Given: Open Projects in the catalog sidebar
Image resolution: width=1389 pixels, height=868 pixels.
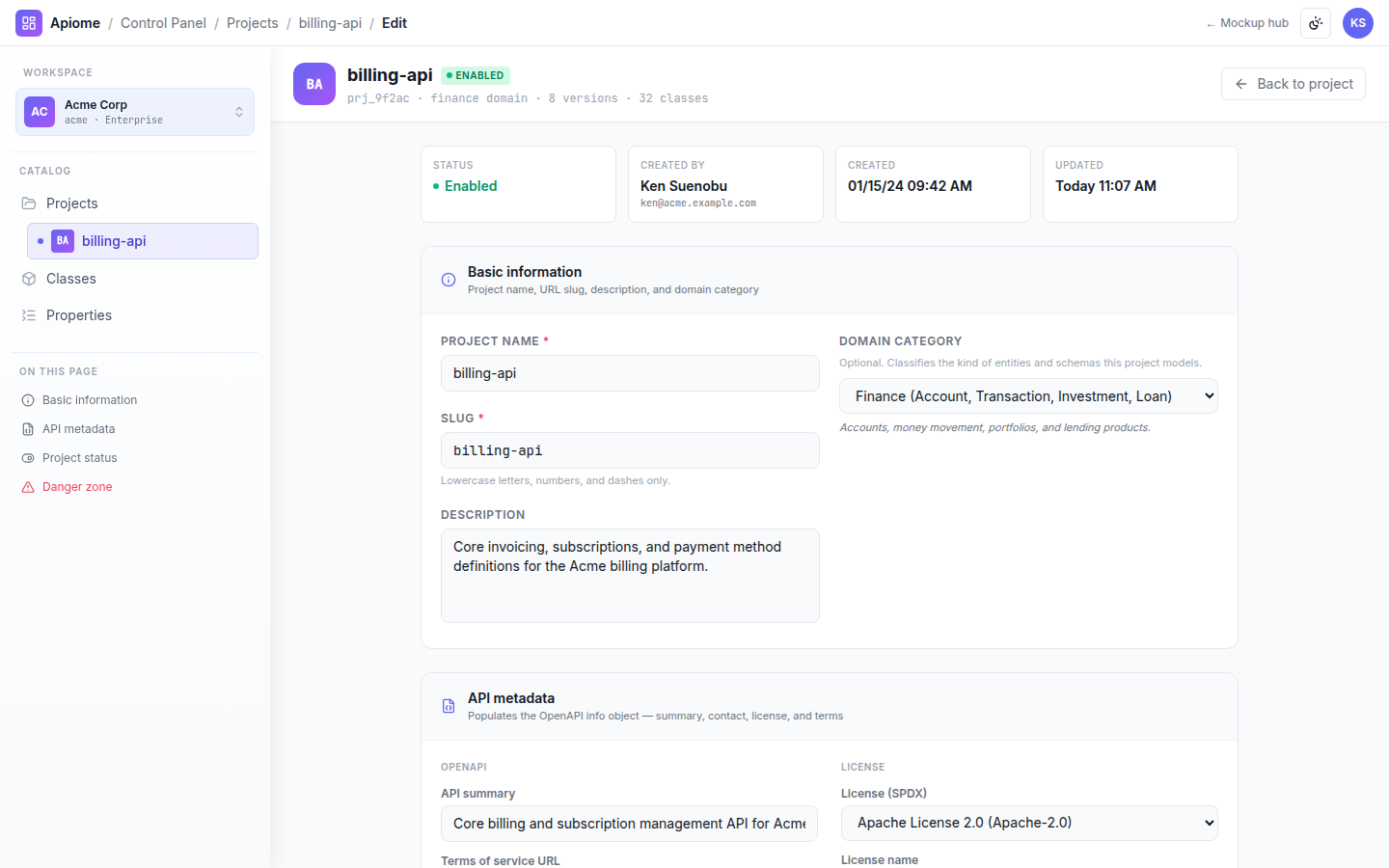Looking at the screenshot, I should click(135, 203).
